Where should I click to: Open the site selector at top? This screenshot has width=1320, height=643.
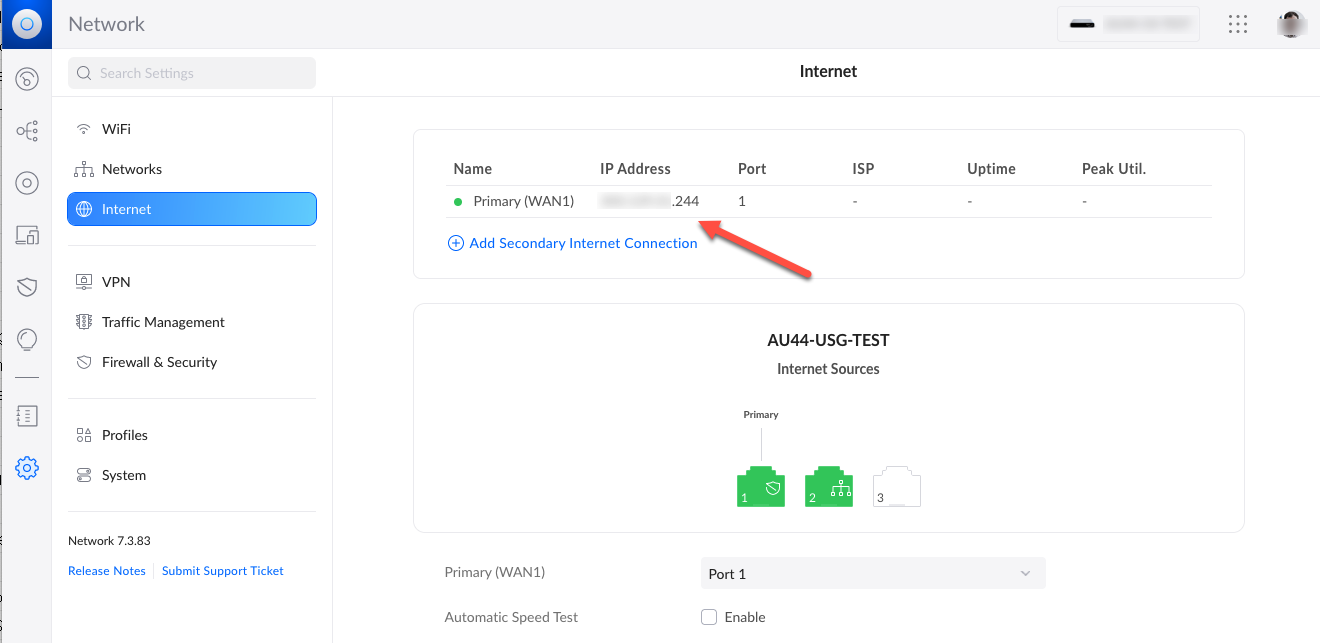(x=1128, y=24)
